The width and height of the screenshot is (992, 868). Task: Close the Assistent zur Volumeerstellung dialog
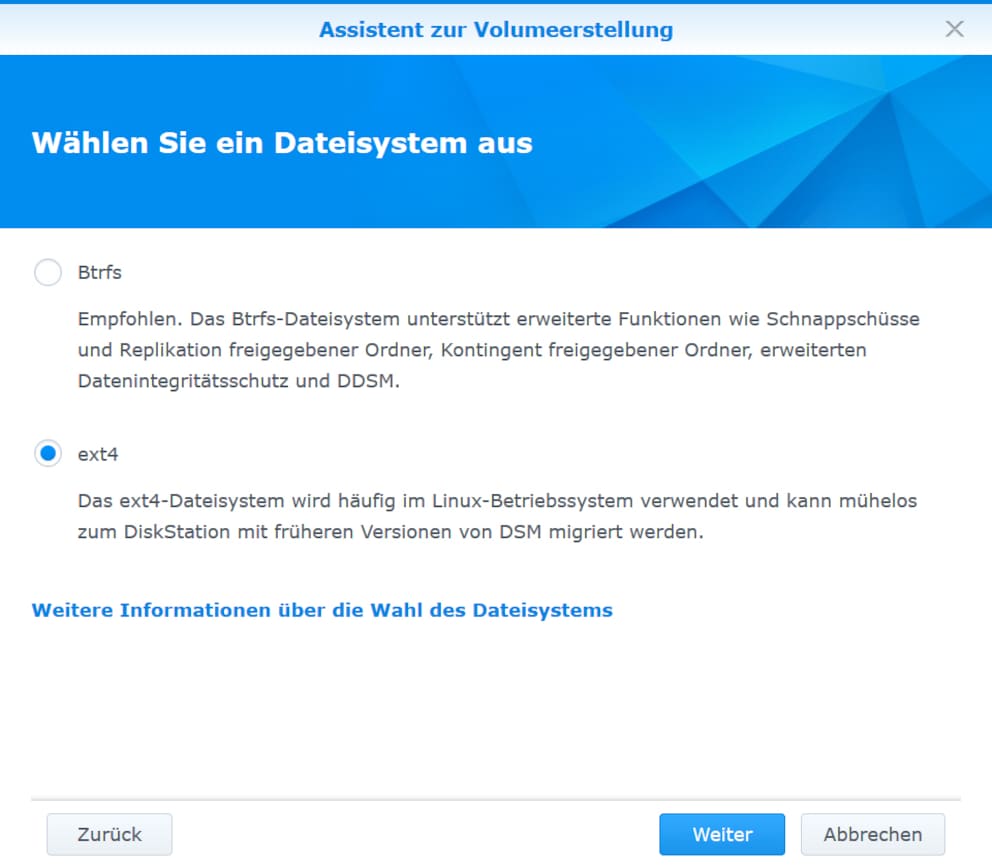point(955,29)
